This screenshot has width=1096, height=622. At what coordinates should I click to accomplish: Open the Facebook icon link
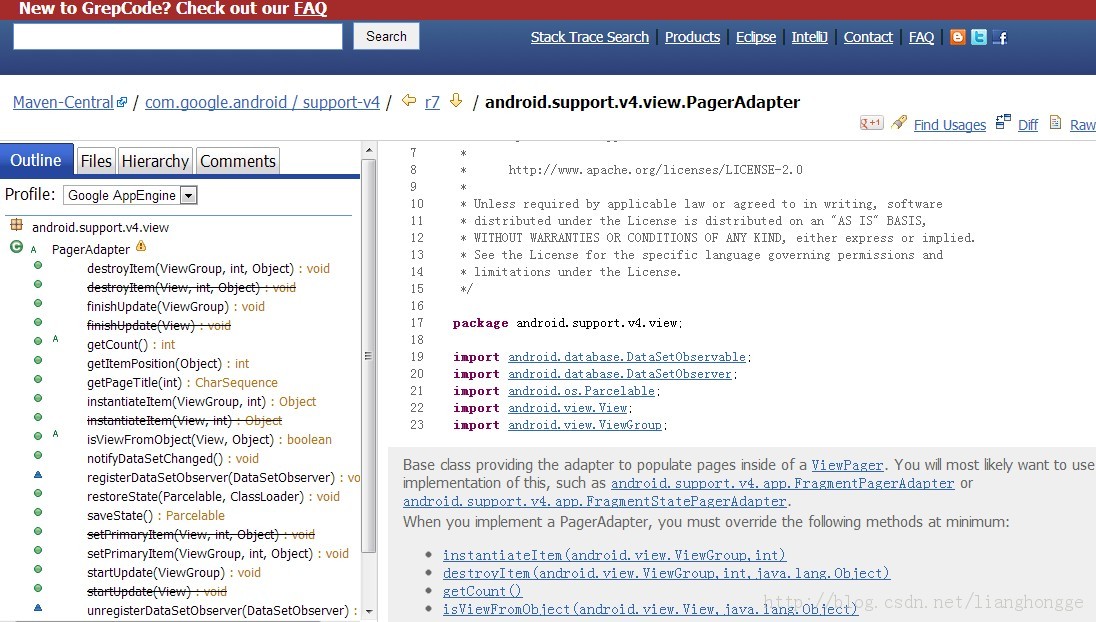(x=1000, y=37)
